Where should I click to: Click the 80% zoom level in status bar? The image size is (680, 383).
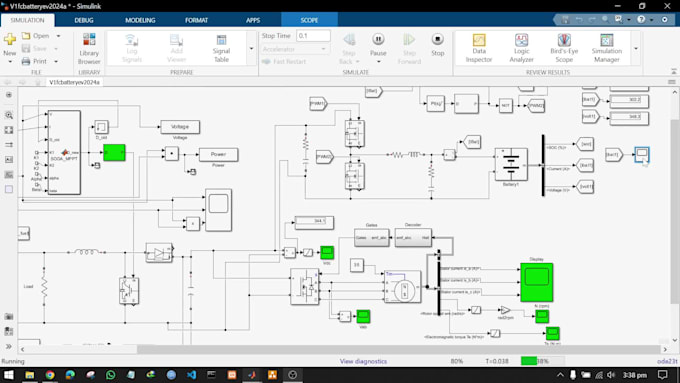pyautogui.click(x=456, y=361)
